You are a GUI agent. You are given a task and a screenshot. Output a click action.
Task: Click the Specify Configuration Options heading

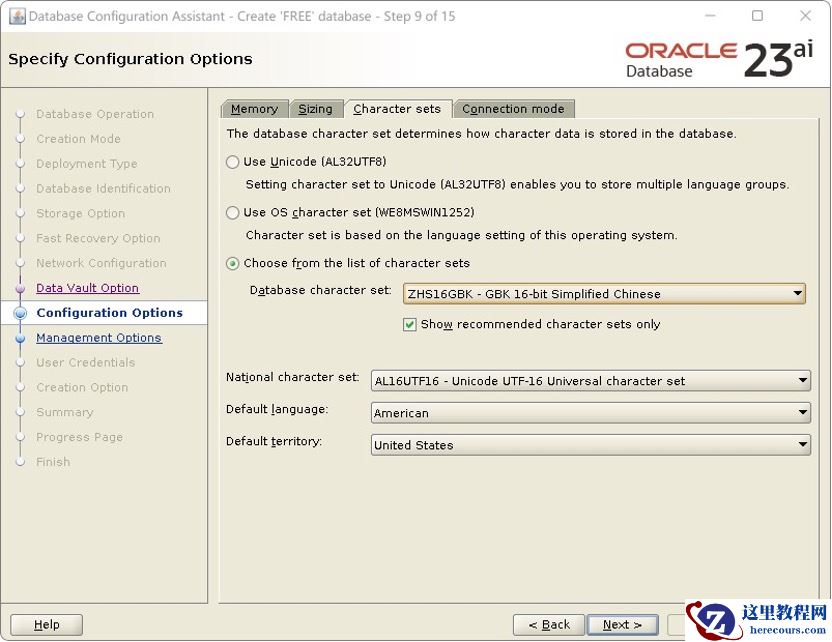click(130, 59)
